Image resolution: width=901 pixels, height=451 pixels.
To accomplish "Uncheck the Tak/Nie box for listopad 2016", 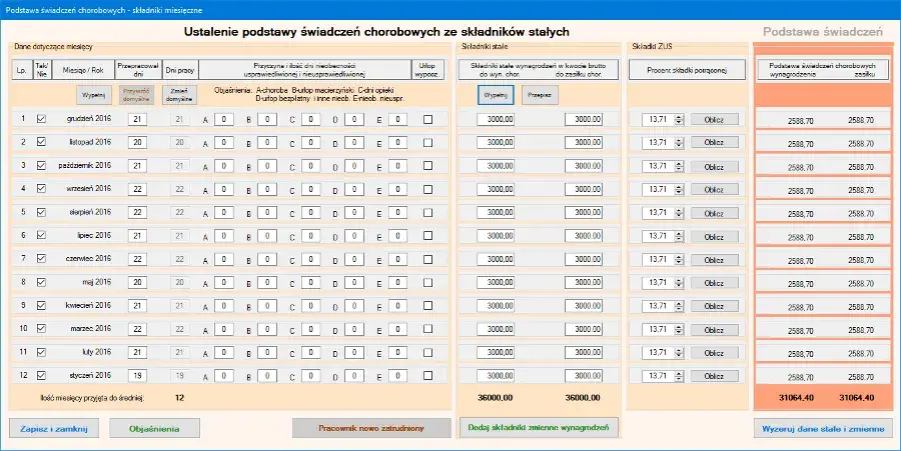I will [41, 141].
